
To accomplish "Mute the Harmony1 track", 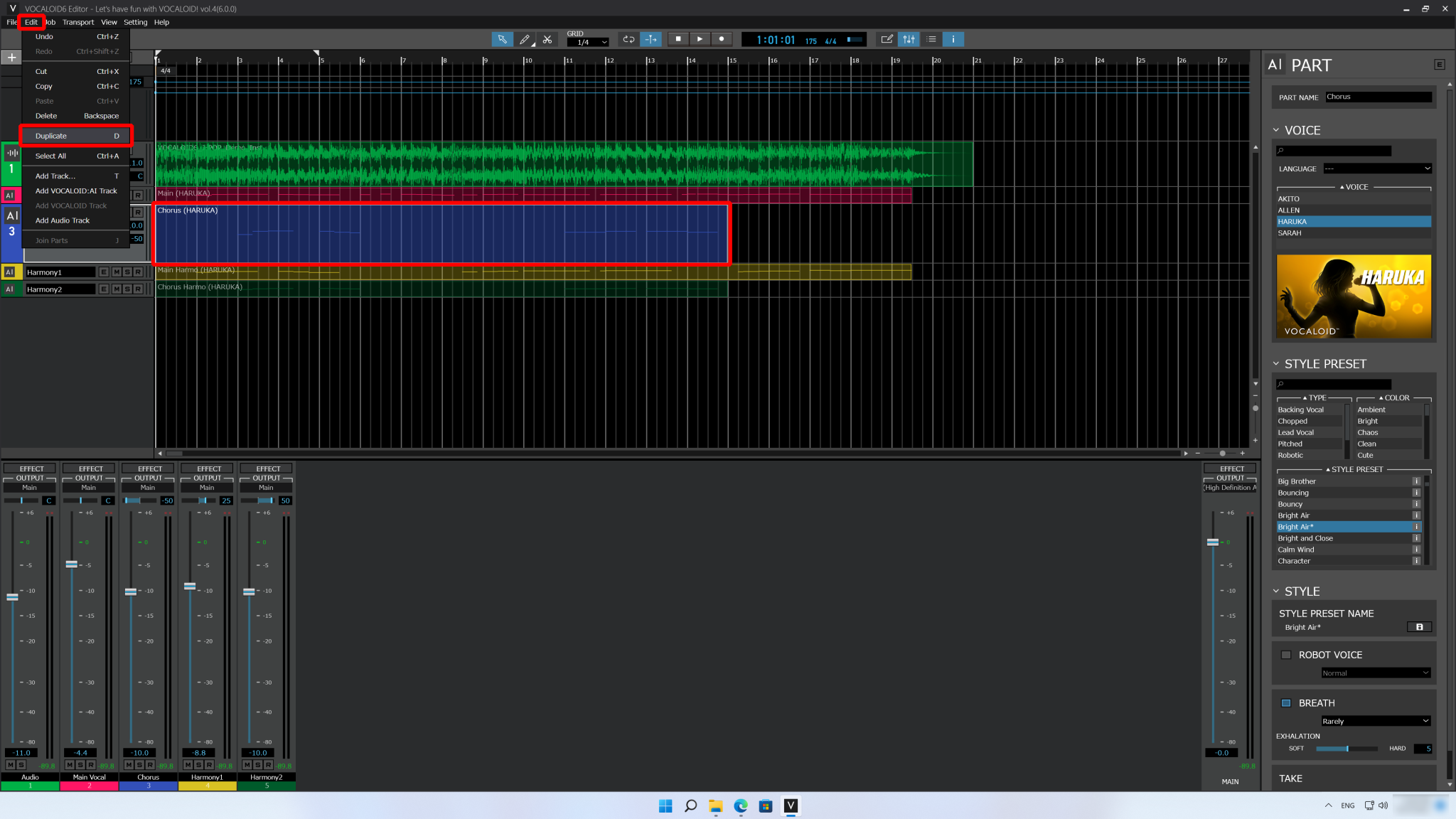I will tap(116, 272).
